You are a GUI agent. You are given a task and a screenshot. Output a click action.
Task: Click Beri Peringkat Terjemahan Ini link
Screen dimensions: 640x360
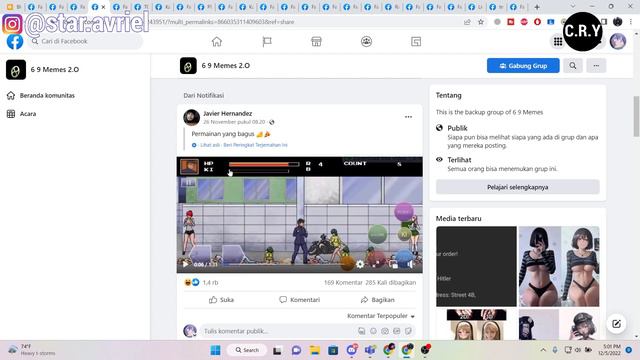pos(256,145)
